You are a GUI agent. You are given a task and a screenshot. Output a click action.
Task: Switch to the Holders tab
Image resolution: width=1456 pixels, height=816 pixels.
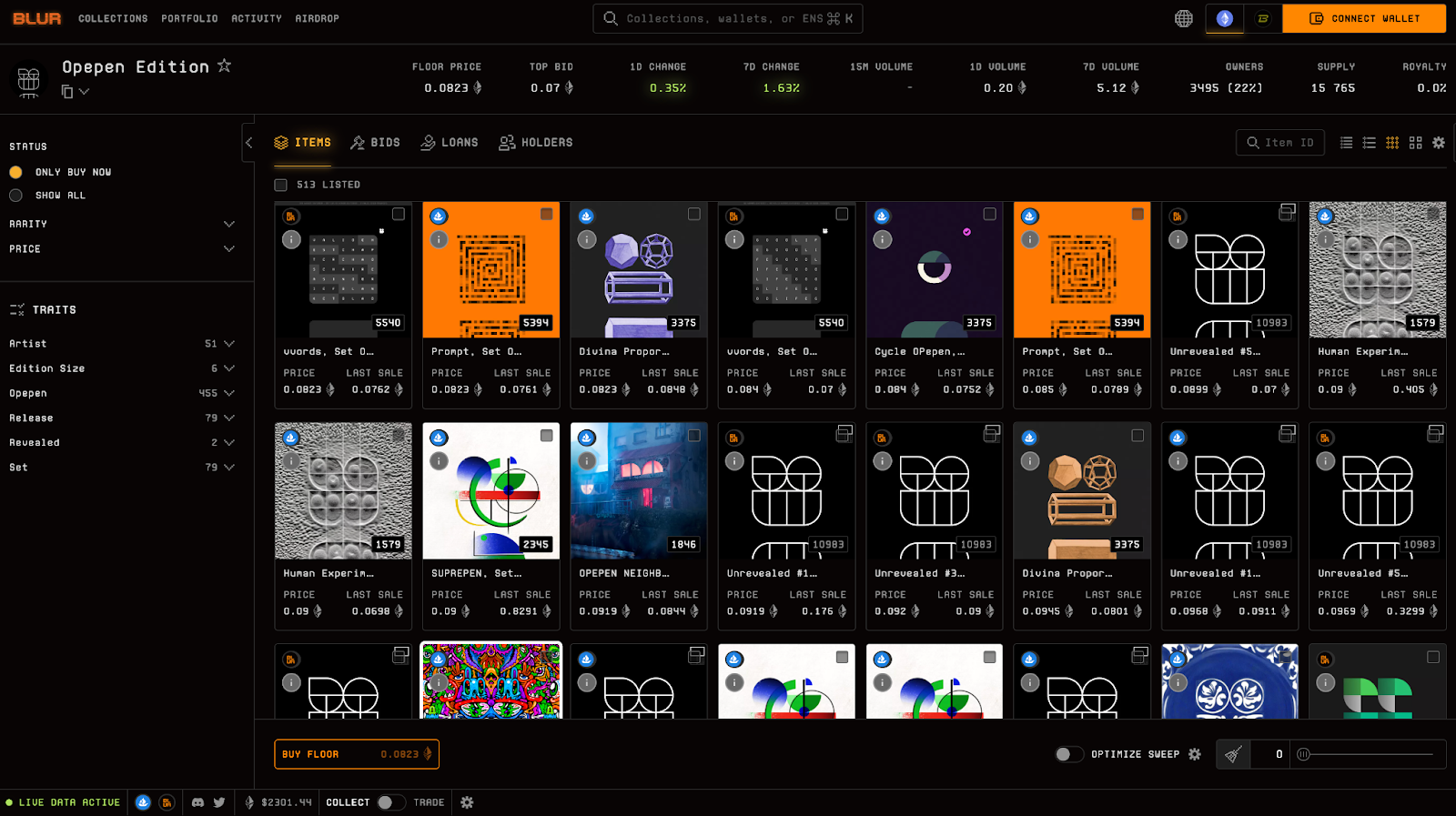(x=536, y=143)
